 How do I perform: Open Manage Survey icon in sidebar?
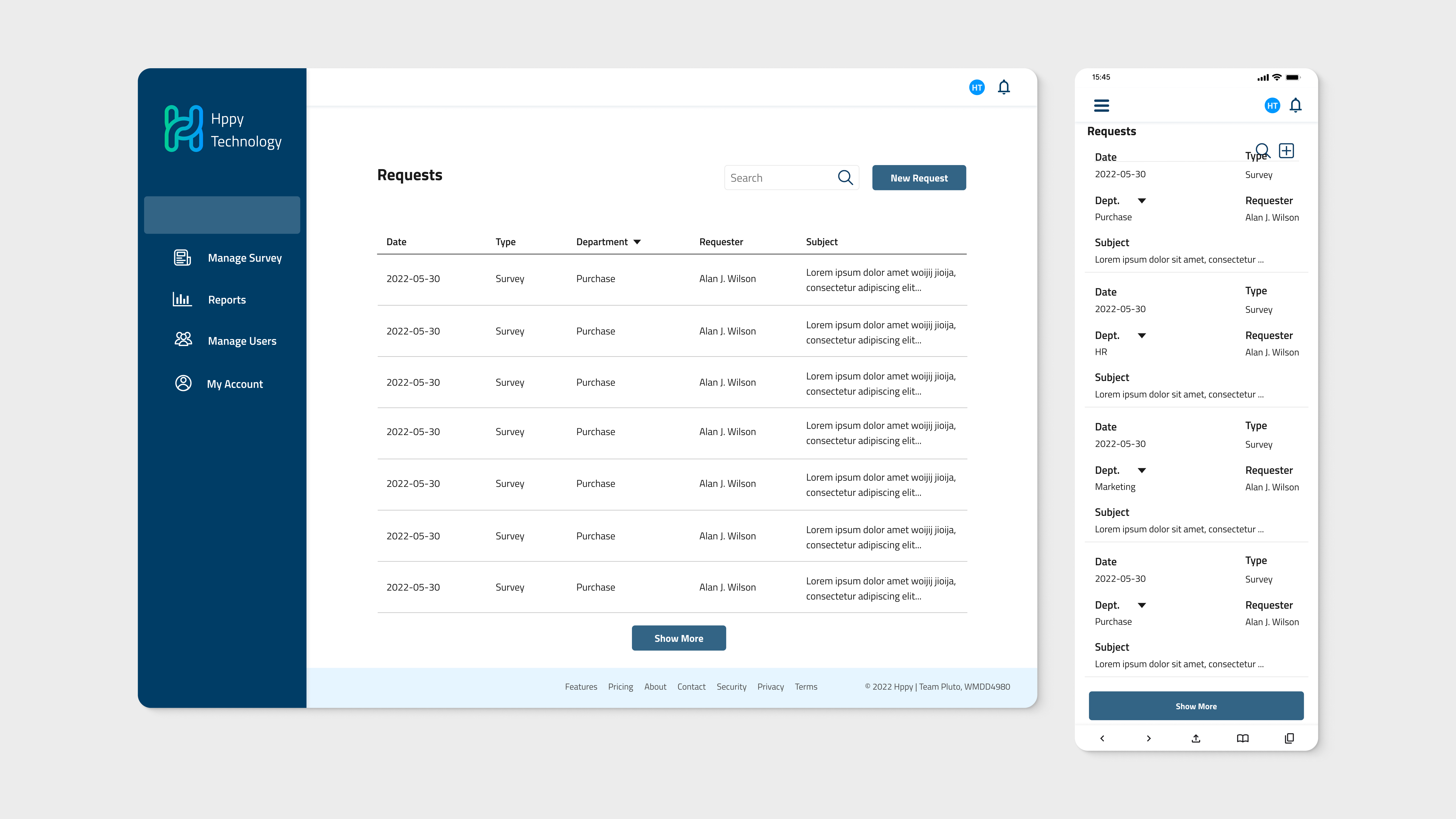tap(182, 258)
